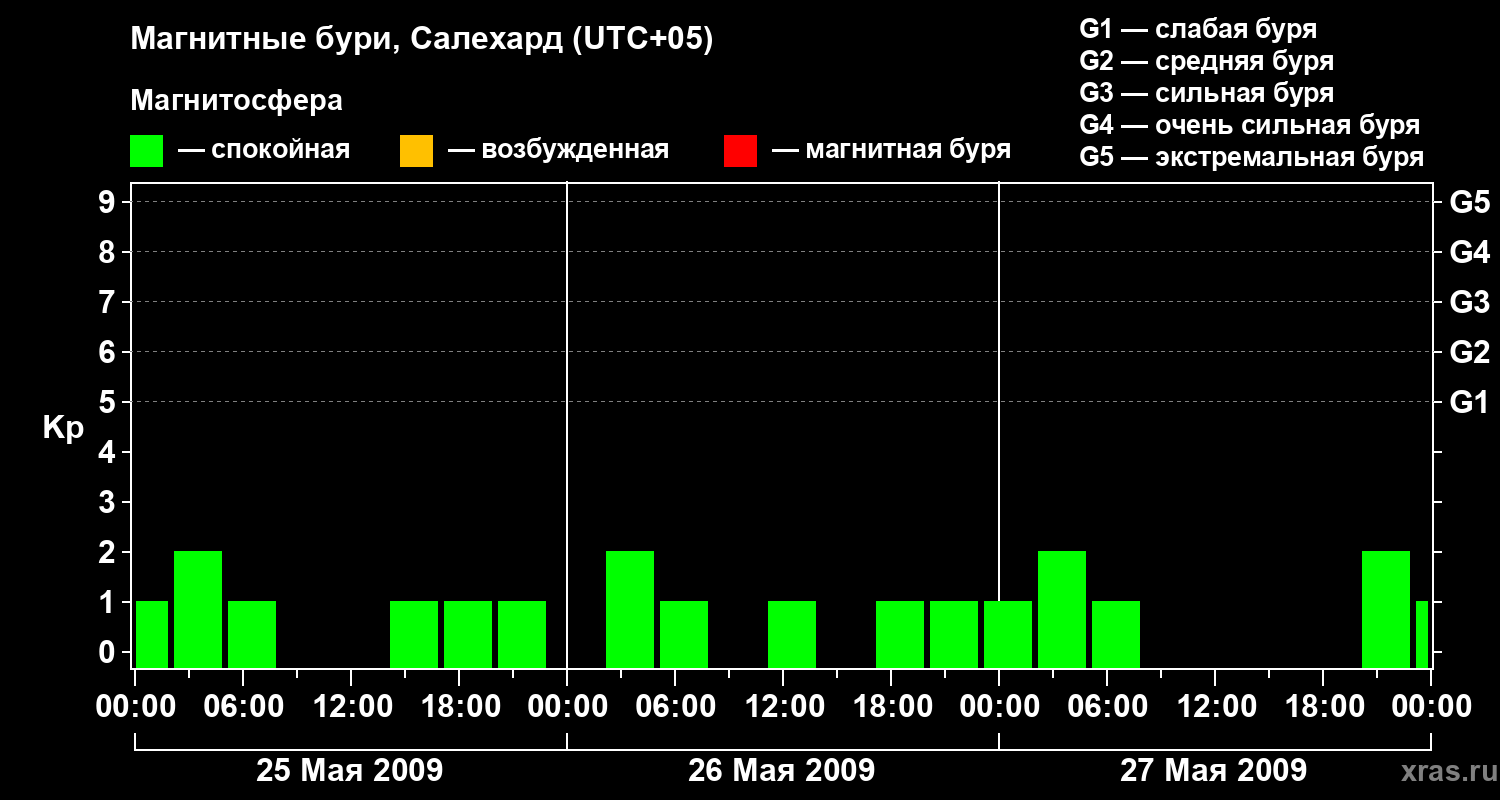This screenshot has height=800, width=1500.
Task: Select the narrow first Kp 1 bar at chart start
Action: 152,634
